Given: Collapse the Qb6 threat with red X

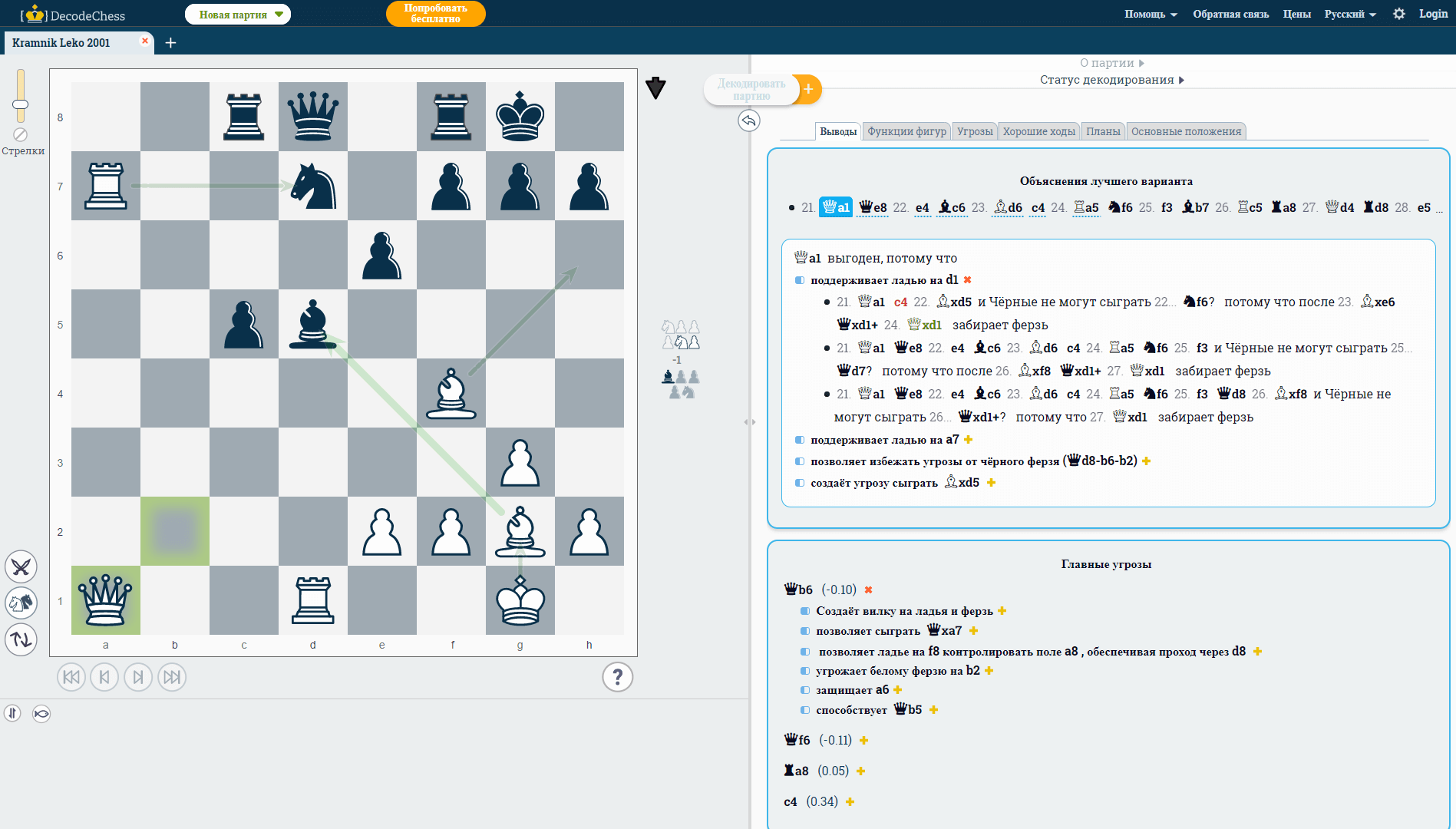Looking at the screenshot, I should point(869,590).
